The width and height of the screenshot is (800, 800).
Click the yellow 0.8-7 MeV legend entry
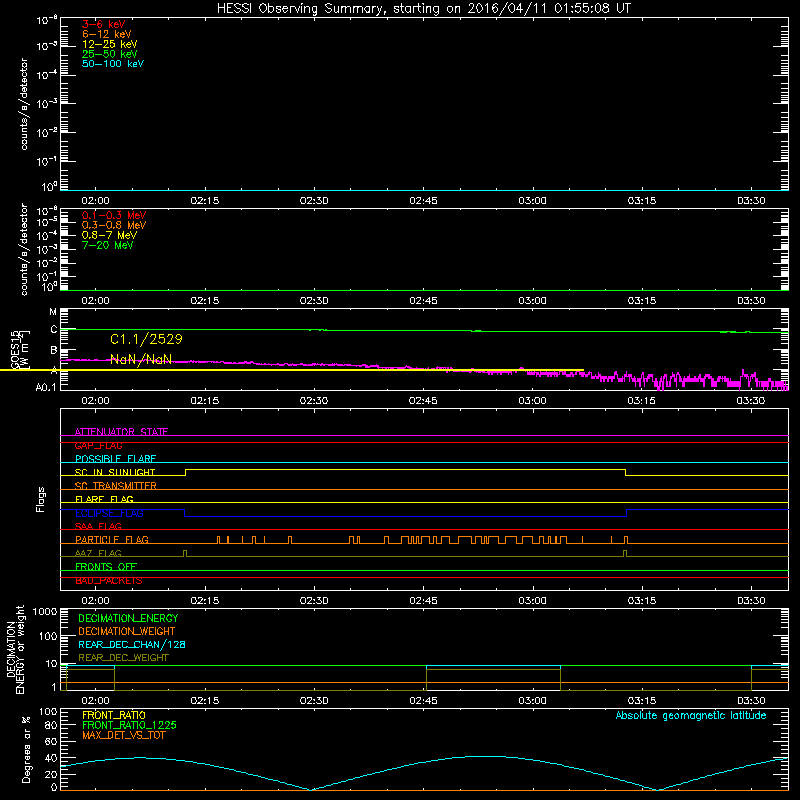pos(109,235)
